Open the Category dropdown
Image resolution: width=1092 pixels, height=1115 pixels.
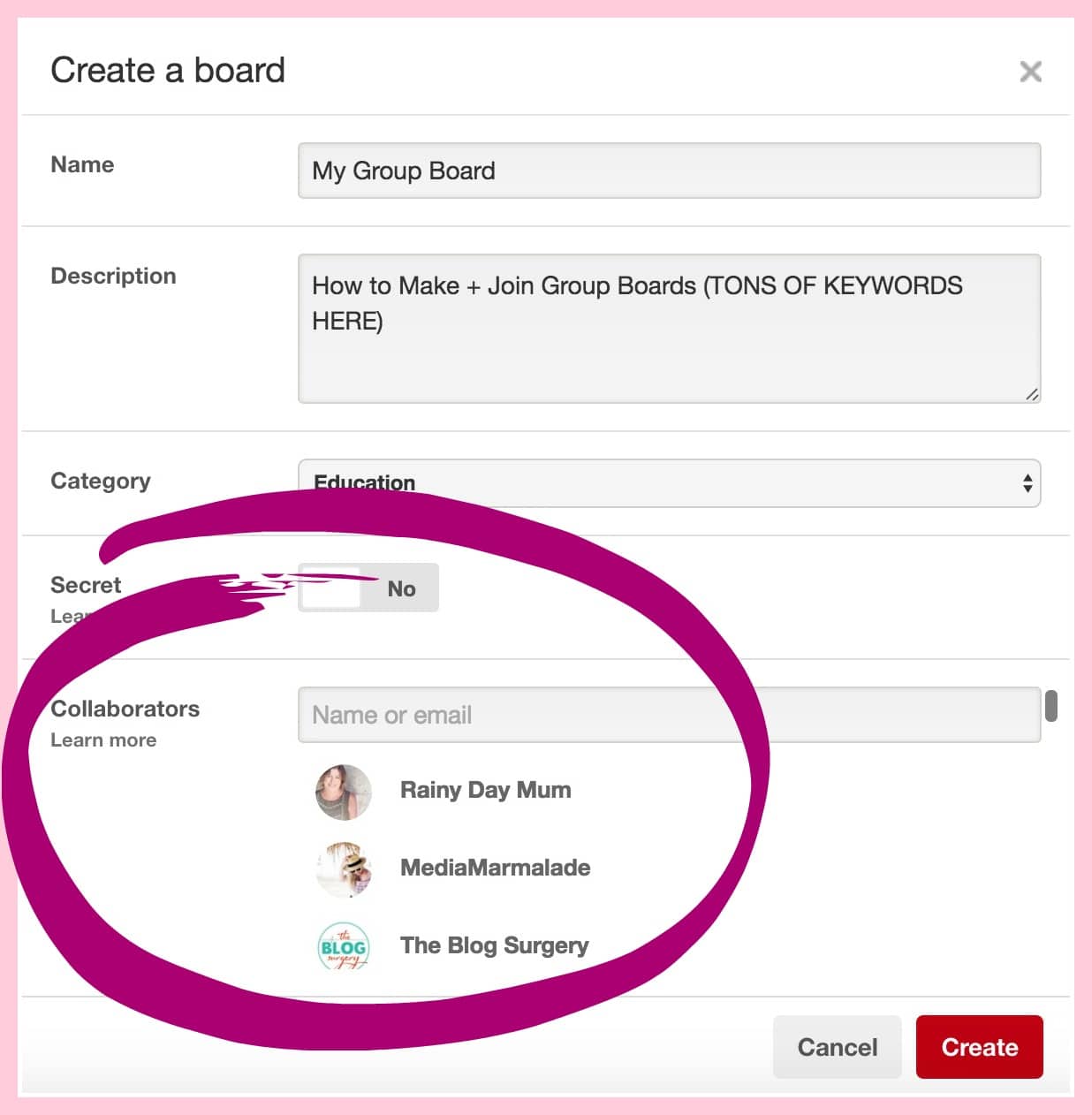pyautogui.click(x=669, y=483)
